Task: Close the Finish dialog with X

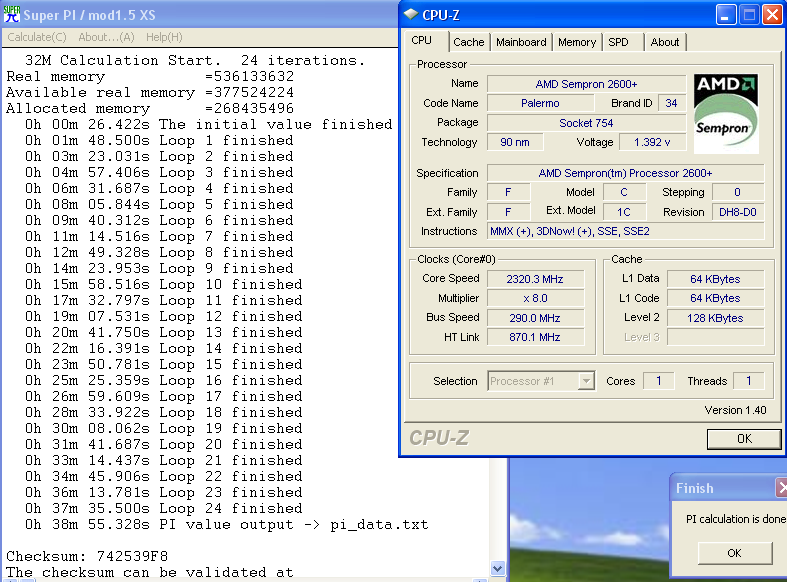Action: 781,487
